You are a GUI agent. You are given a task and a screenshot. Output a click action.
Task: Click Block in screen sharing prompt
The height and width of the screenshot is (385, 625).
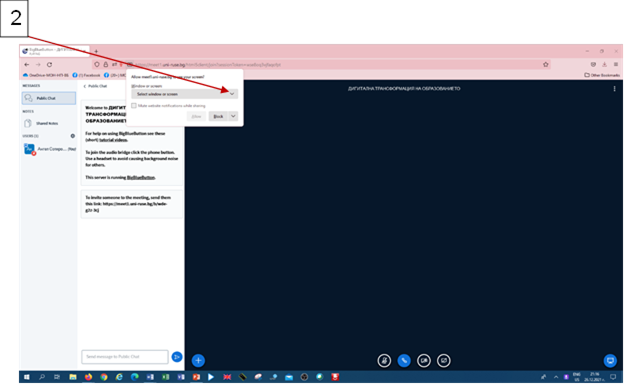pyautogui.click(x=218, y=116)
